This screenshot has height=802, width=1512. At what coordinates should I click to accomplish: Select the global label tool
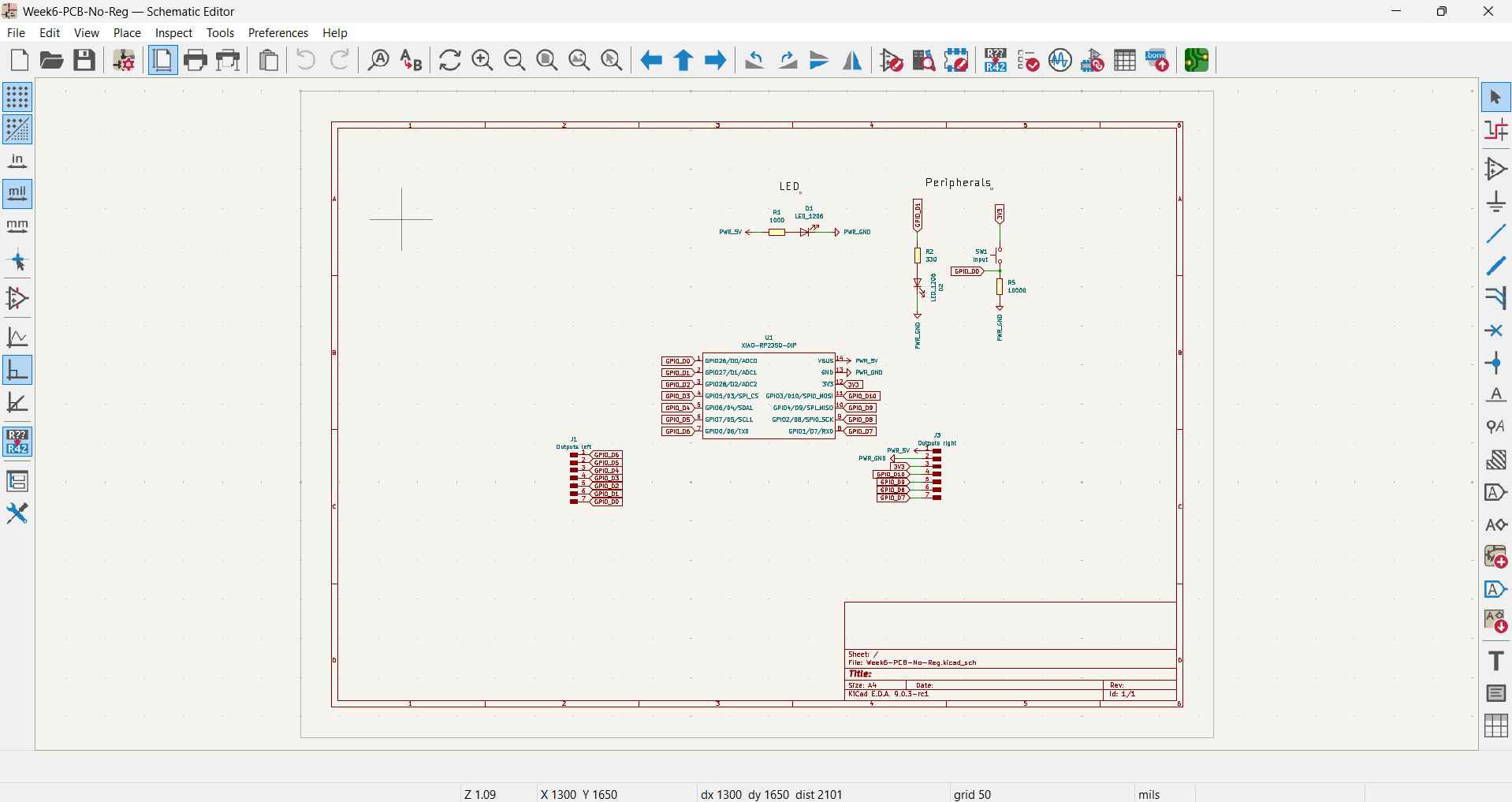[1495, 492]
